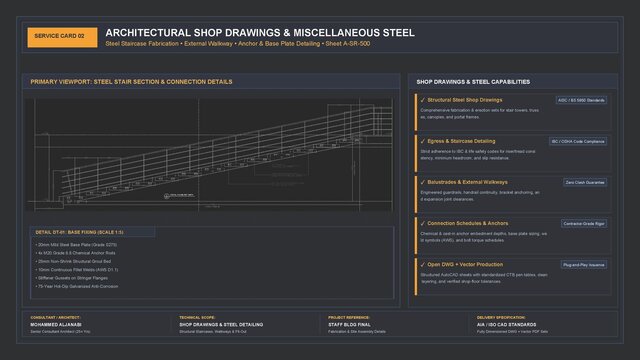Click SHOP DRAWINGS & STEEL CAPABILITIES header

click(x=473, y=82)
